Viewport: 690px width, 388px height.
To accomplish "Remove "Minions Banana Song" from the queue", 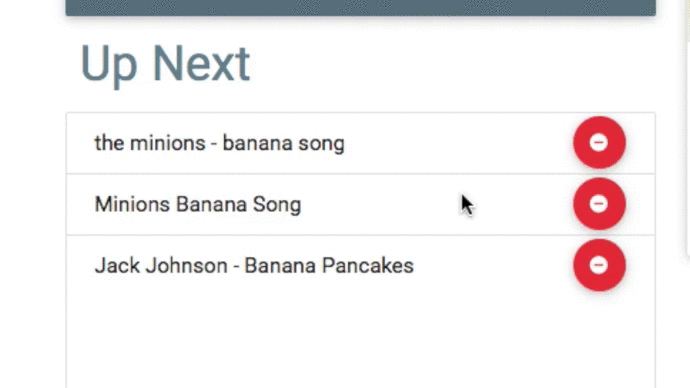I will tap(599, 204).
